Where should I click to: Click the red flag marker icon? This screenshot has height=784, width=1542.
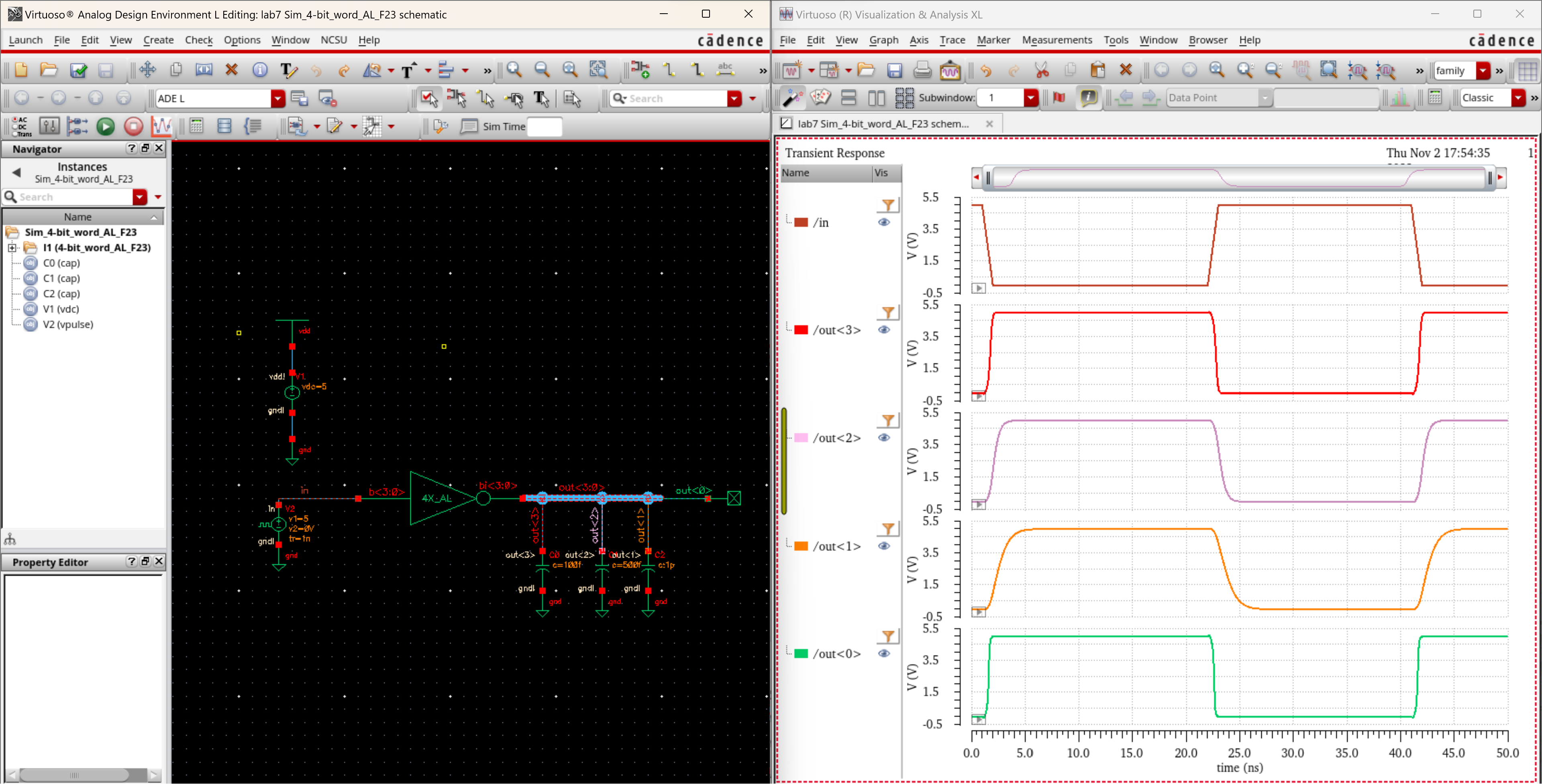pyautogui.click(x=1059, y=98)
